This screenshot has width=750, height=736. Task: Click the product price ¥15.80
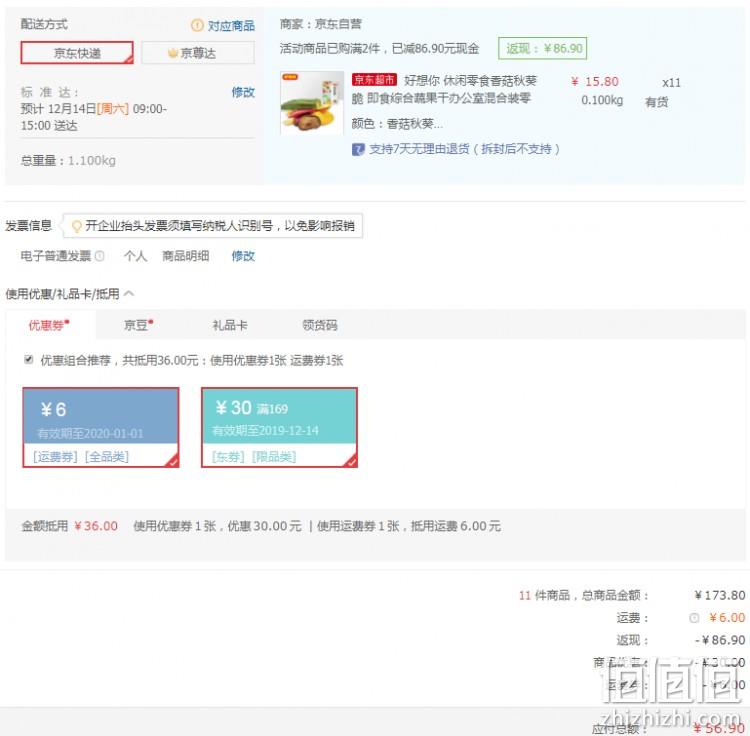(595, 81)
